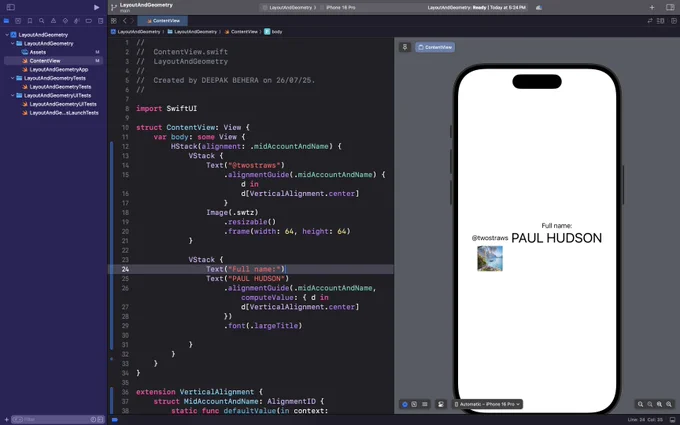Switch preview to Live mode
The height and width of the screenshot is (425, 680).
[x=405, y=404]
